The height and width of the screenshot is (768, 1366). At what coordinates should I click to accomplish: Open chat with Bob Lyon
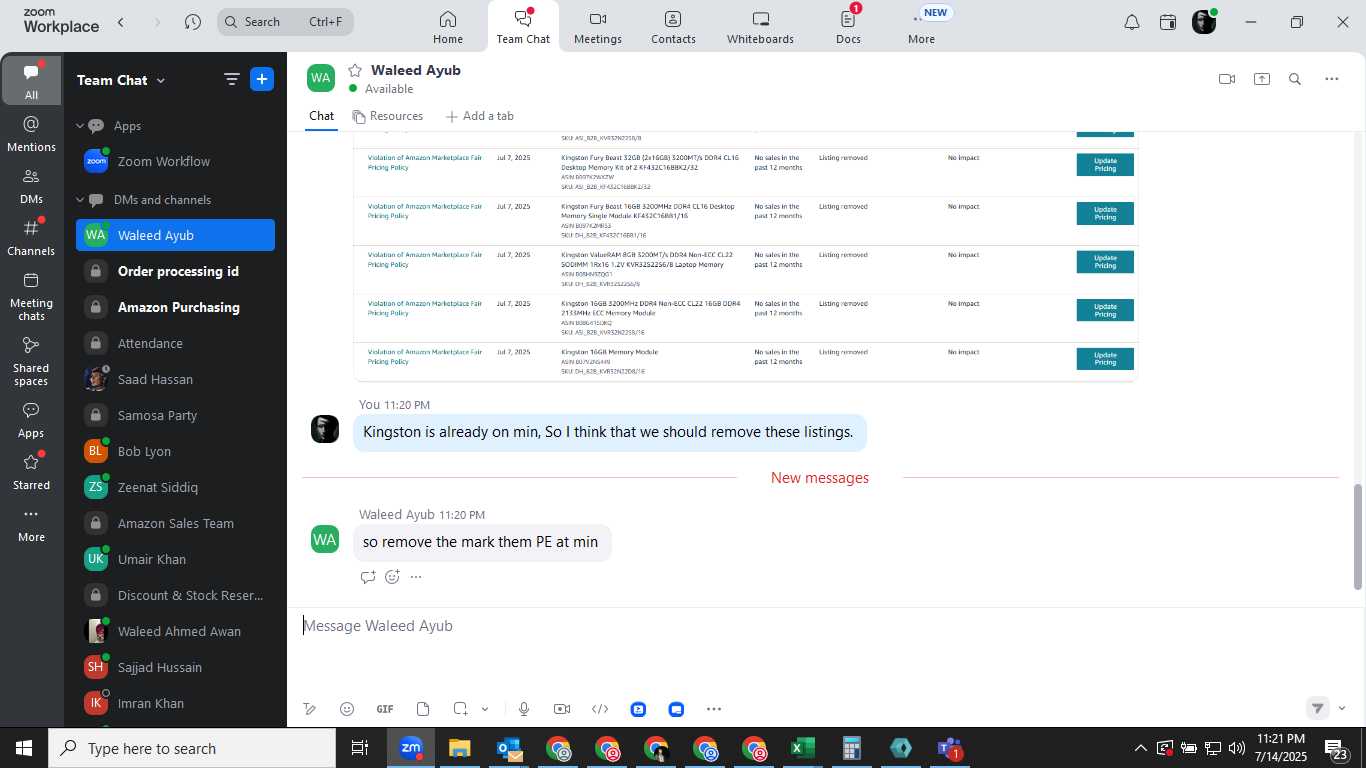[175, 451]
